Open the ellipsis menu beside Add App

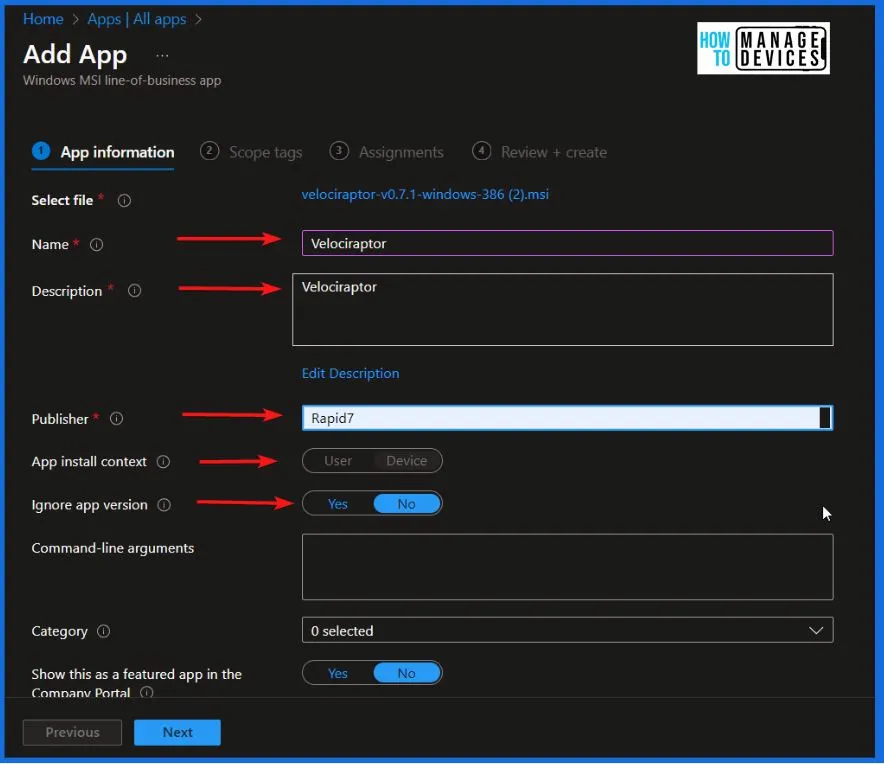pos(162,56)
